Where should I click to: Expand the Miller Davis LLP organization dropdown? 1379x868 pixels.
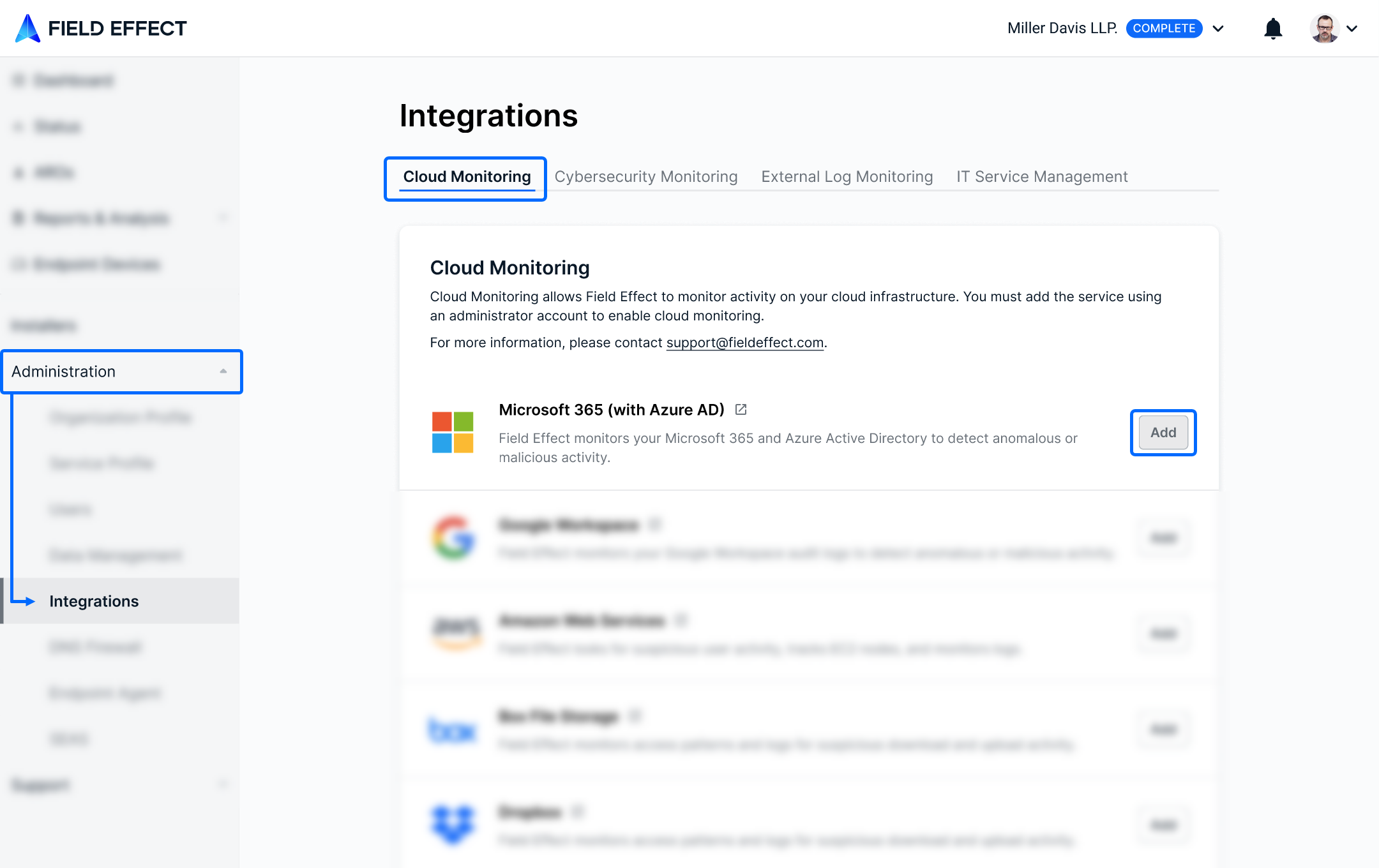(1218, 28)
